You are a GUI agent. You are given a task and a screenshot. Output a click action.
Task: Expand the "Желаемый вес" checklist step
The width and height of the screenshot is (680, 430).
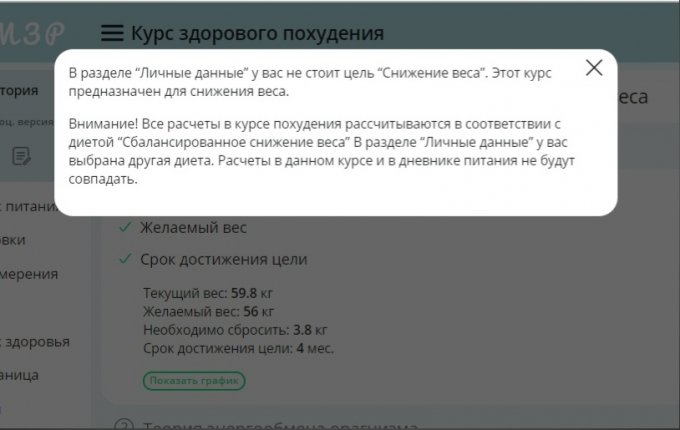[x=193, y=227]
